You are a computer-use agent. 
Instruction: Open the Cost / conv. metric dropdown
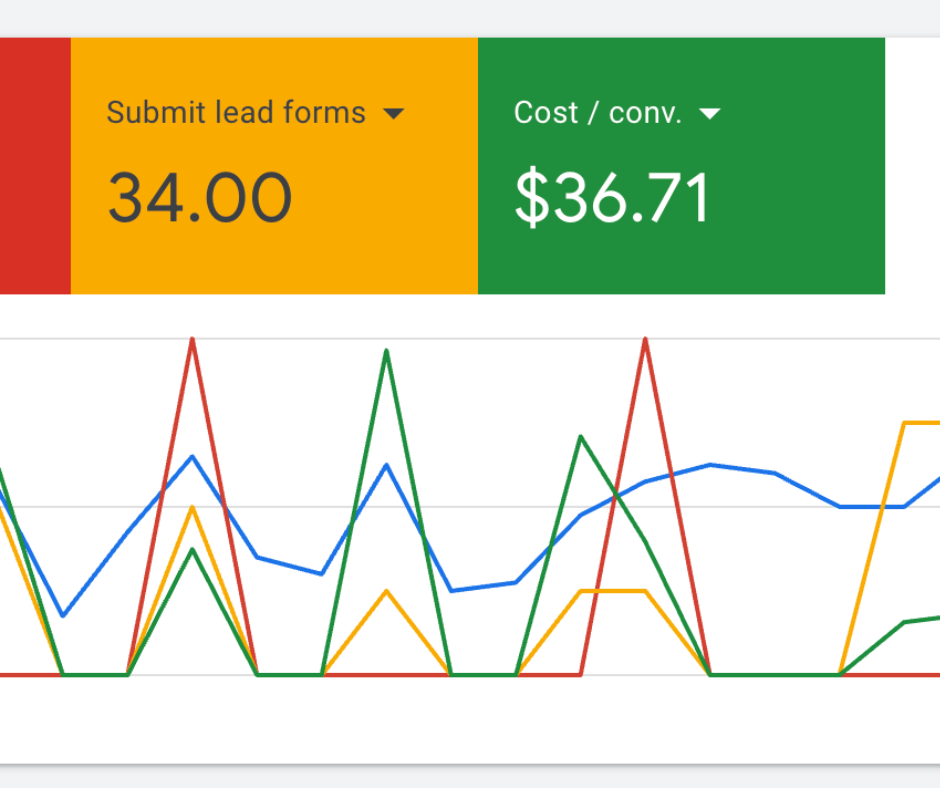[712, 114]
